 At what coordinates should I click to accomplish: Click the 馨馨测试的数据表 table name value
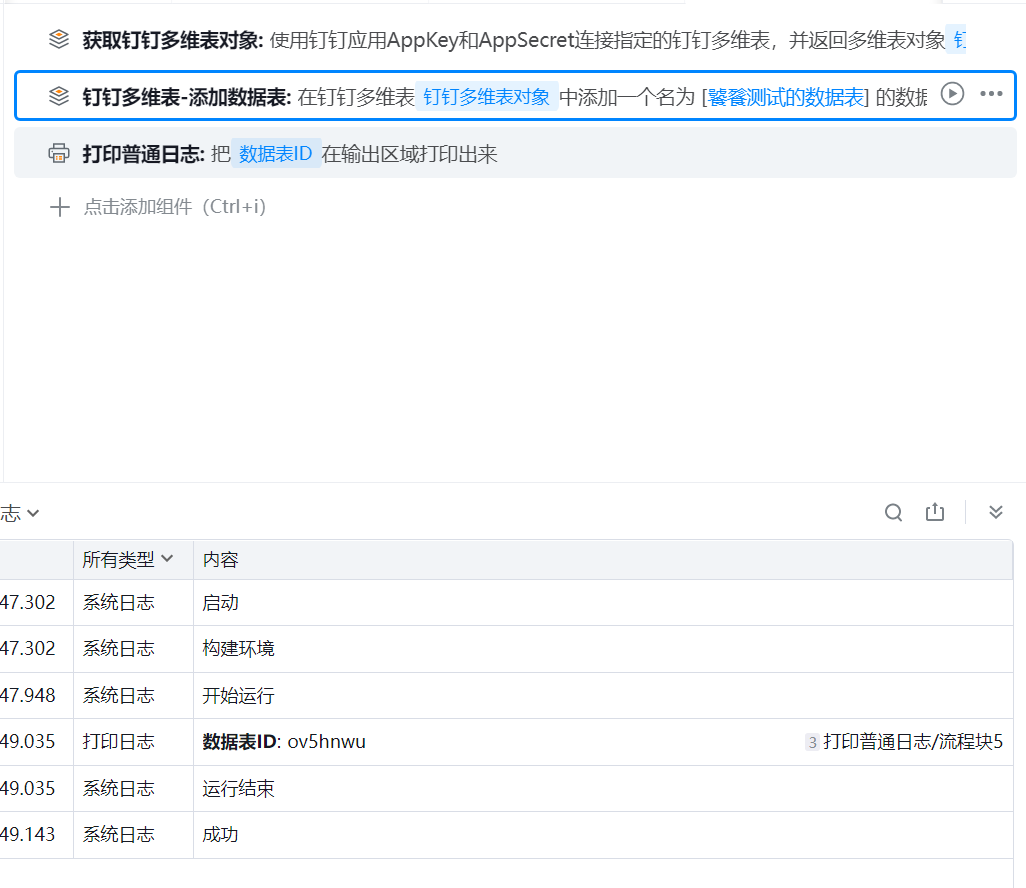coord(787,96)
